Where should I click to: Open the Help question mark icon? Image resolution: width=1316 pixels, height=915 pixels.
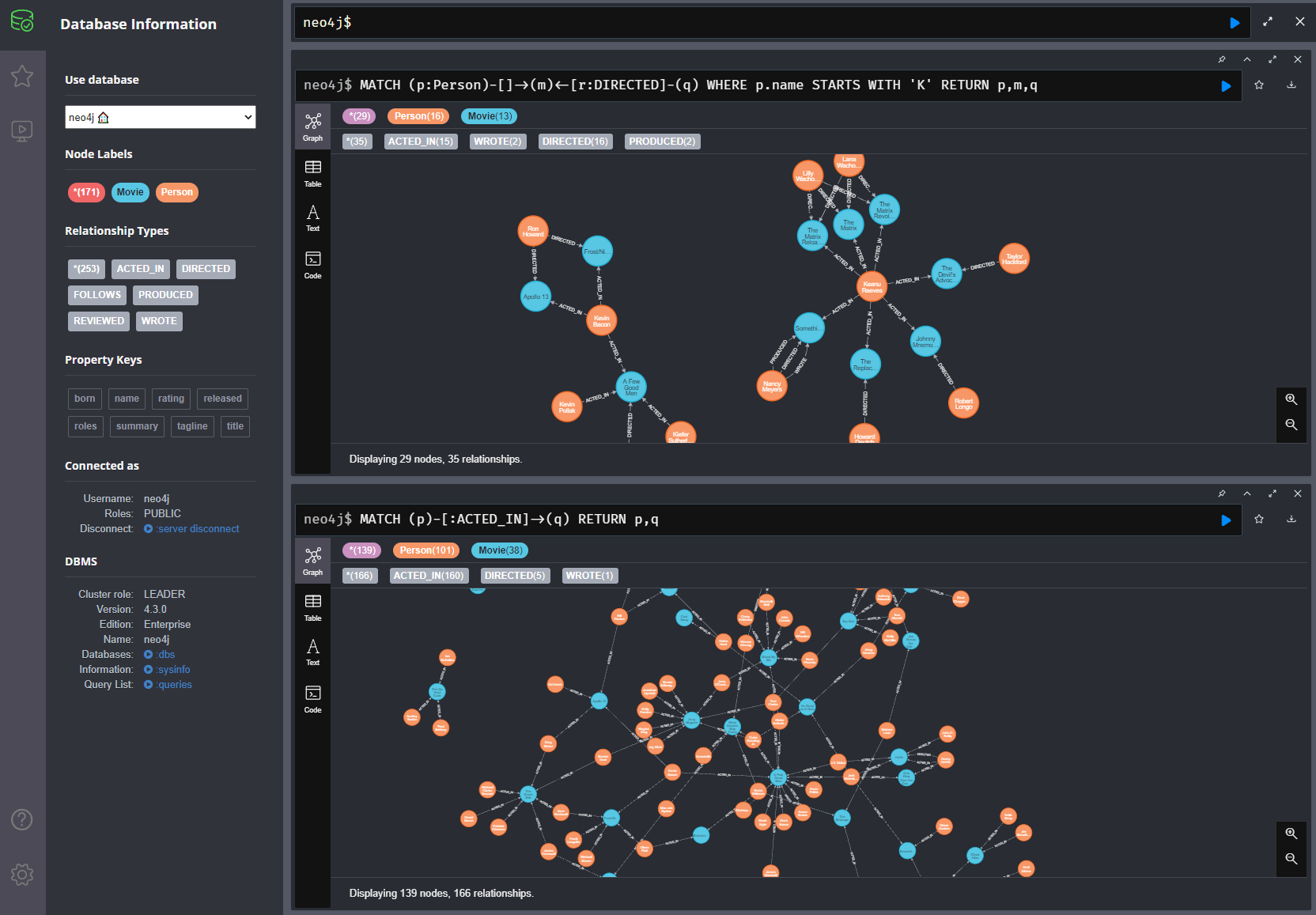point(22,819)
